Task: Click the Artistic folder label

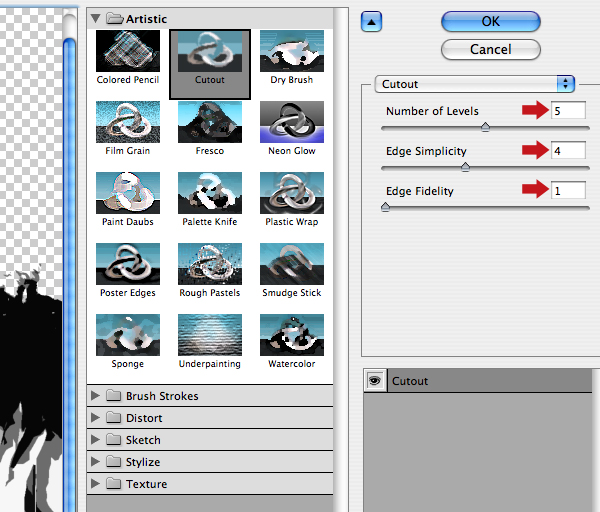Action: pos(147,19)
